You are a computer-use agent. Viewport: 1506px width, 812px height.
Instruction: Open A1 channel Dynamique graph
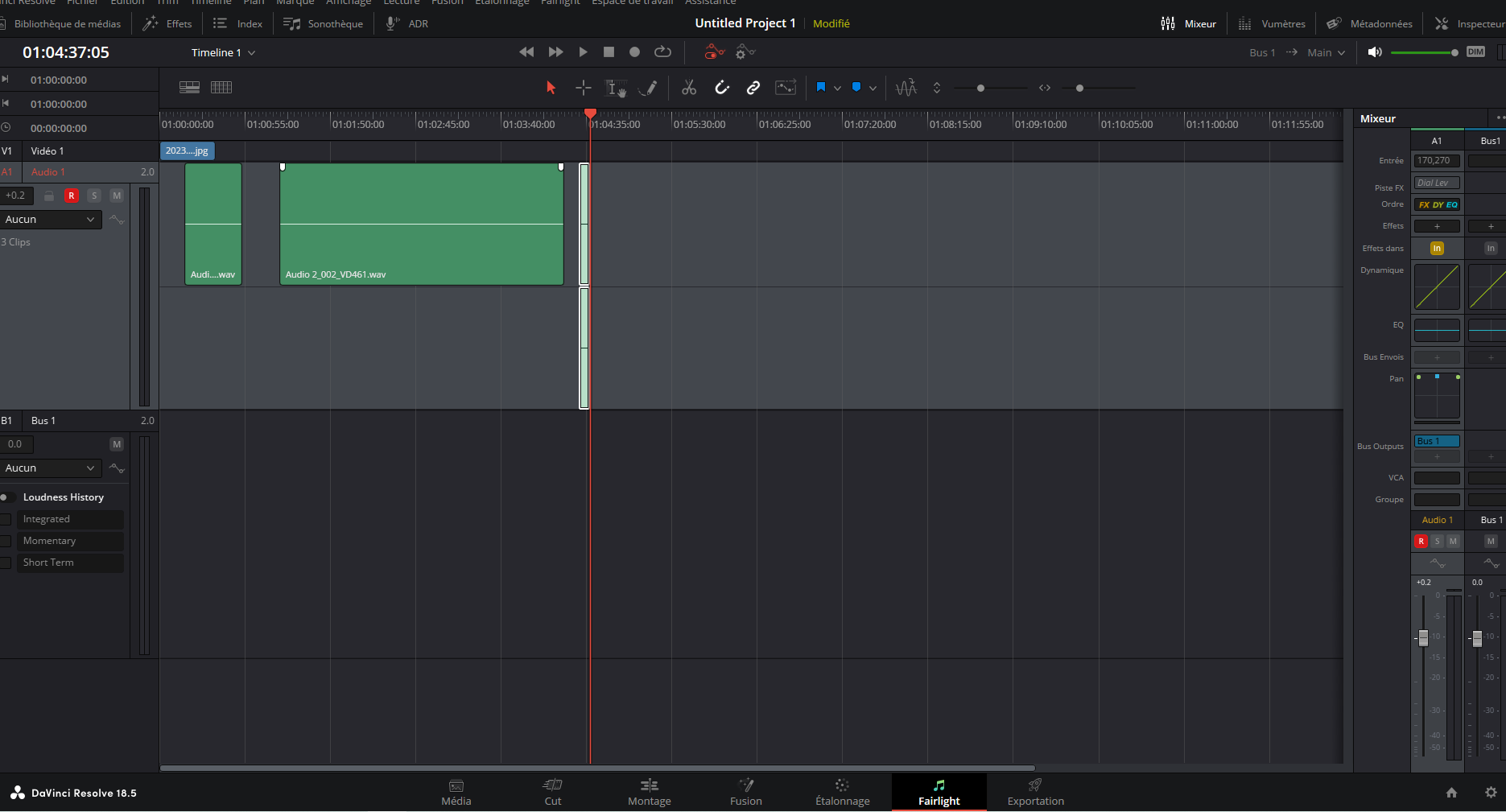[1437, 286]
